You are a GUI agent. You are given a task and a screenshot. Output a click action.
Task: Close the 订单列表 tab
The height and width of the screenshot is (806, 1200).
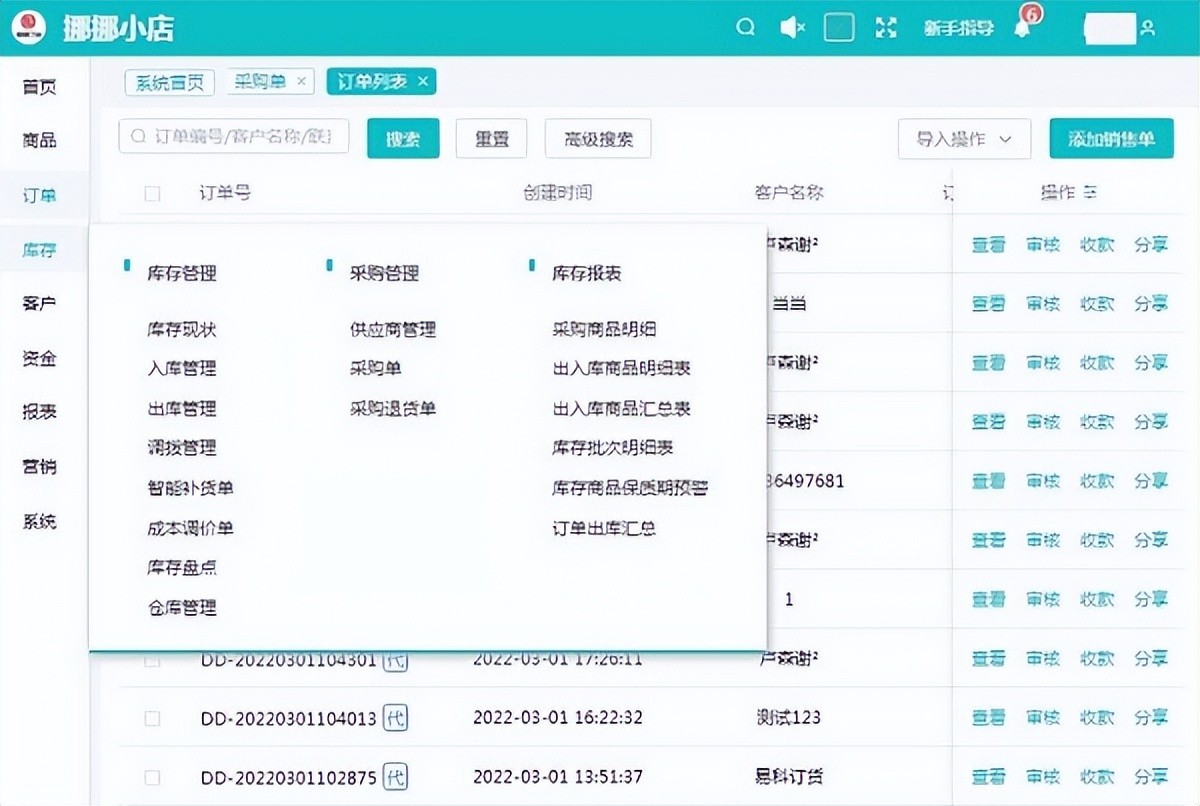423,82
